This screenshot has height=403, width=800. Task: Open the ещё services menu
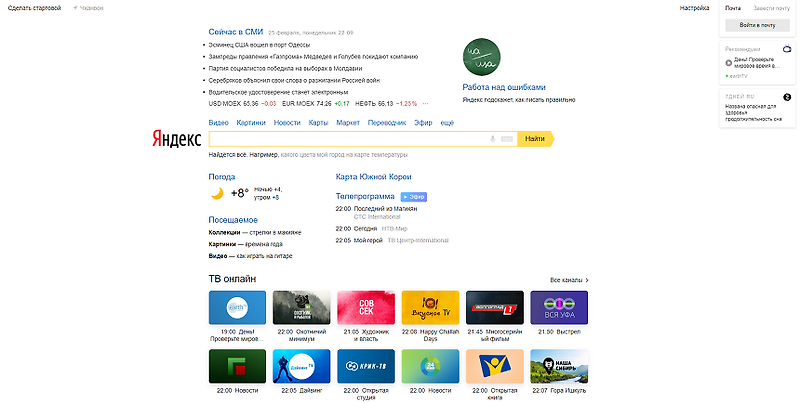click(447, 123)
